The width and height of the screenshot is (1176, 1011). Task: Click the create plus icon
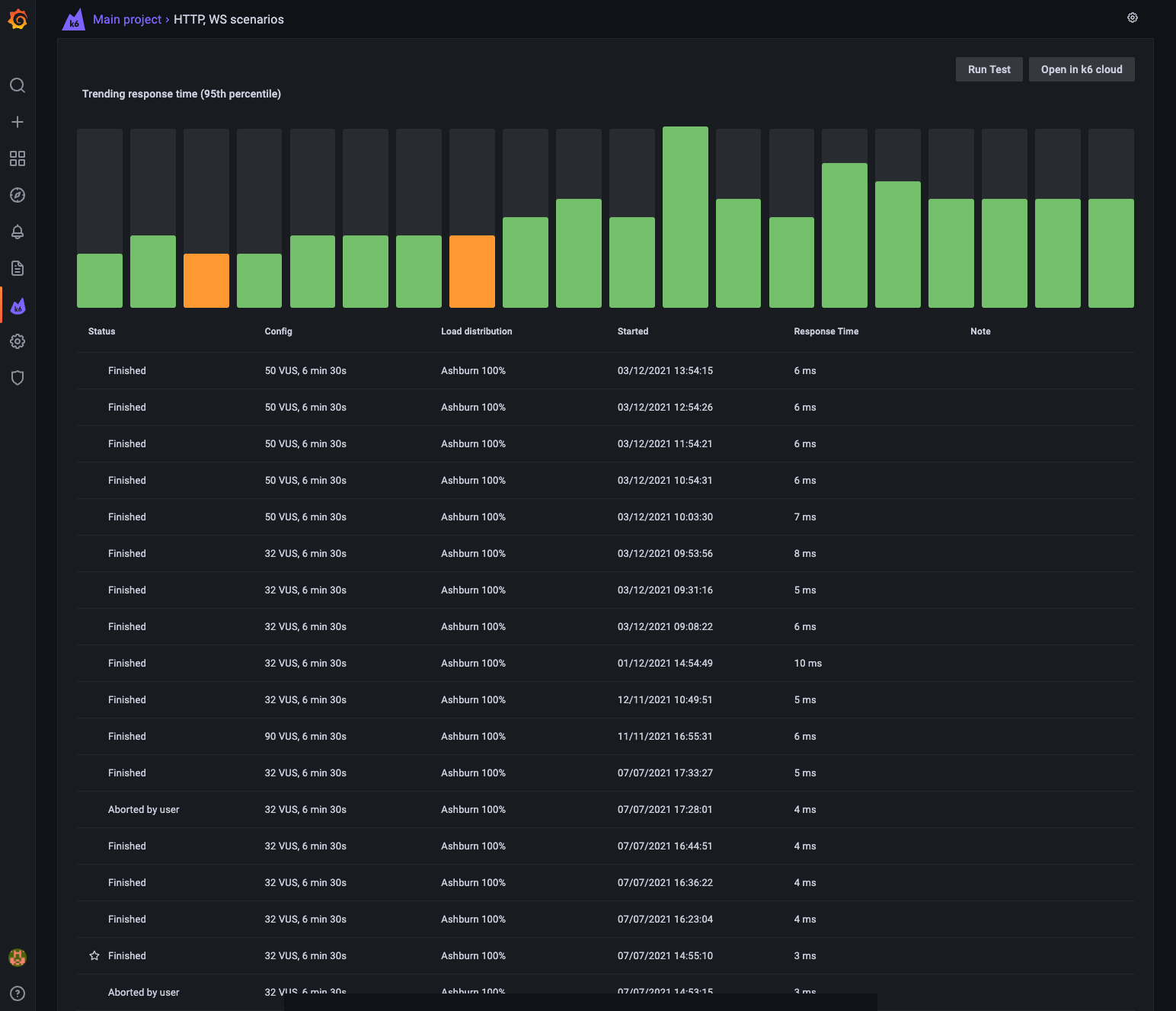coord(18,122)
